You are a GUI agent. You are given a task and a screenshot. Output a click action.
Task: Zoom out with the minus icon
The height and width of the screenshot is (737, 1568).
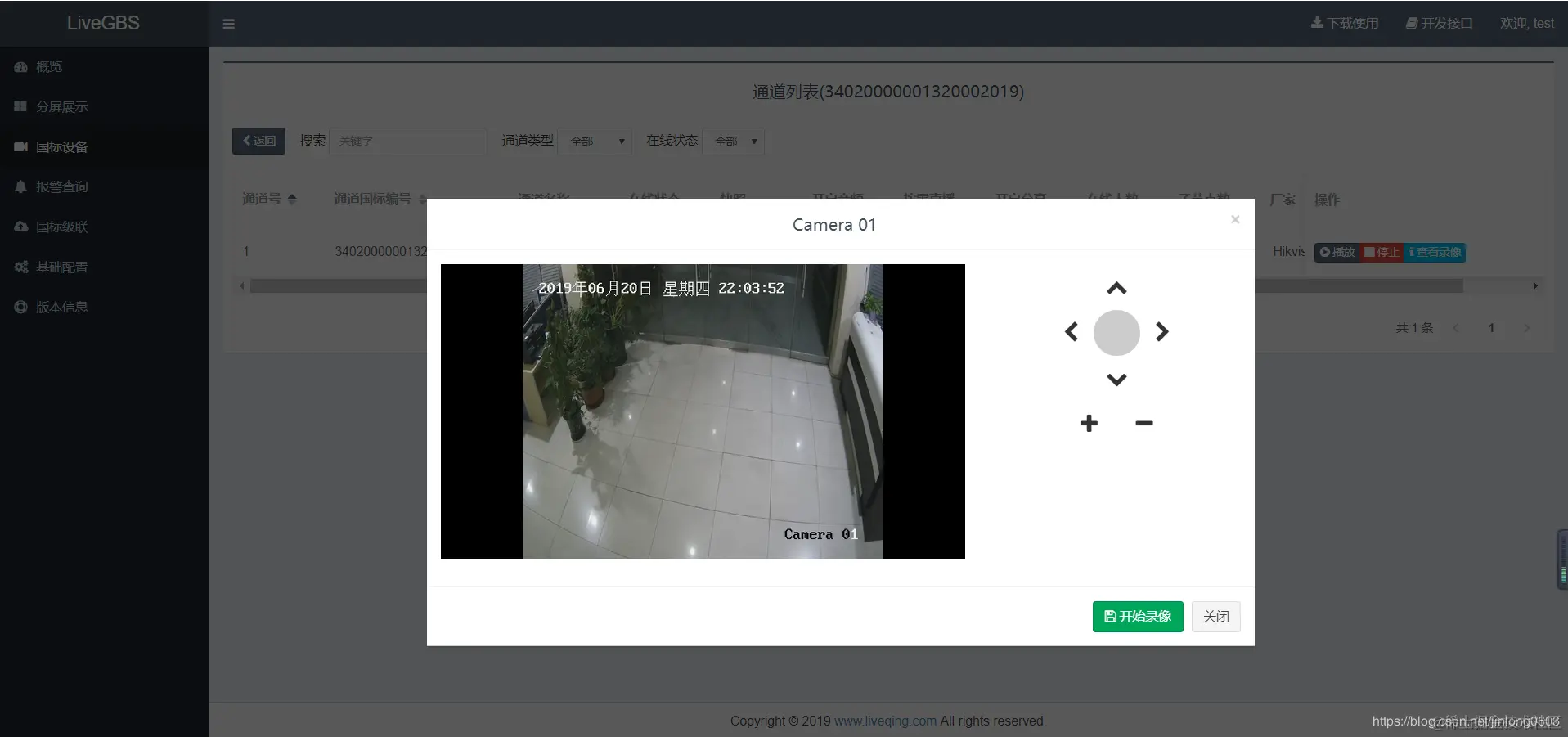(1144, 423)
